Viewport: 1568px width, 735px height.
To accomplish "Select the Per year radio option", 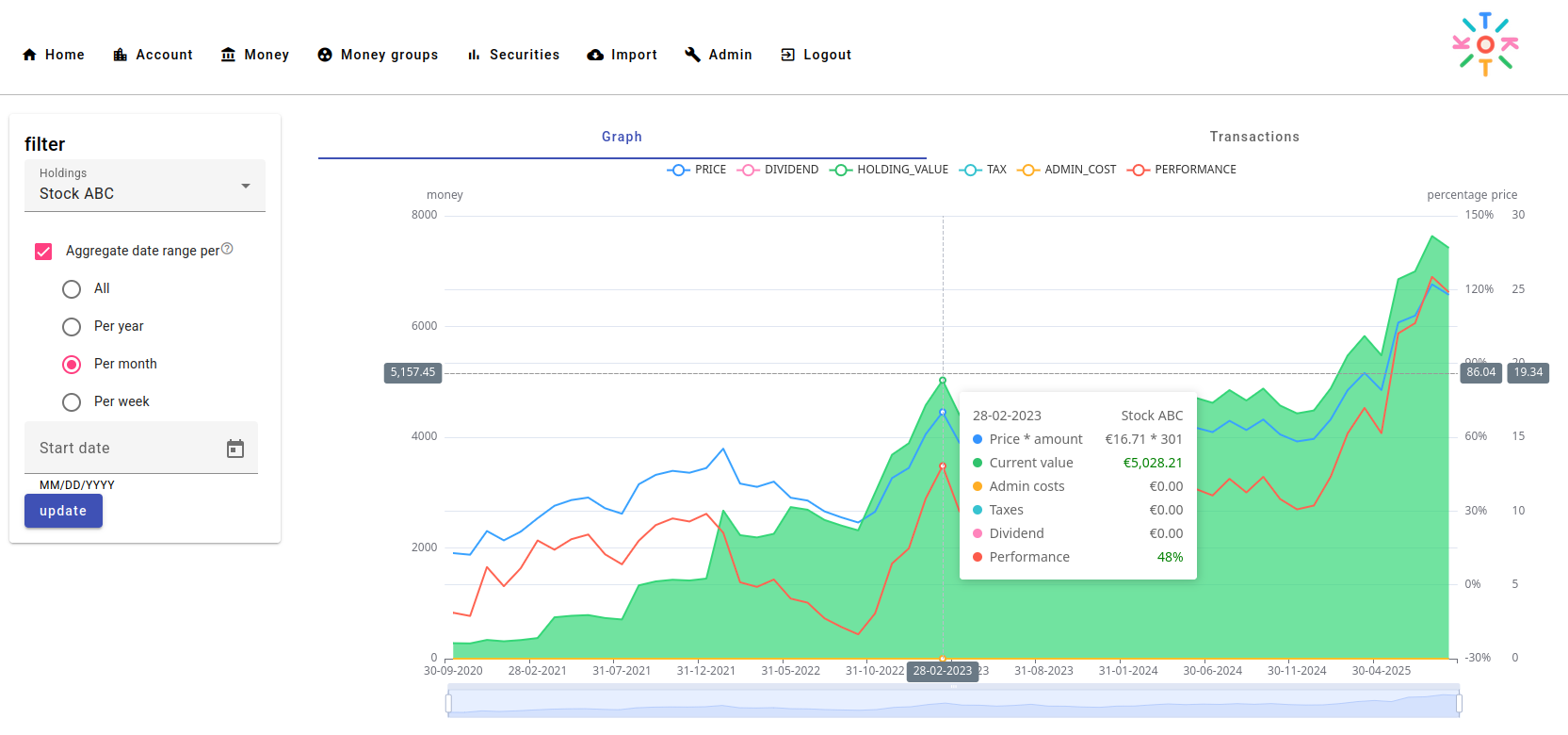I will pyautogui.click(x=72, y=327).
